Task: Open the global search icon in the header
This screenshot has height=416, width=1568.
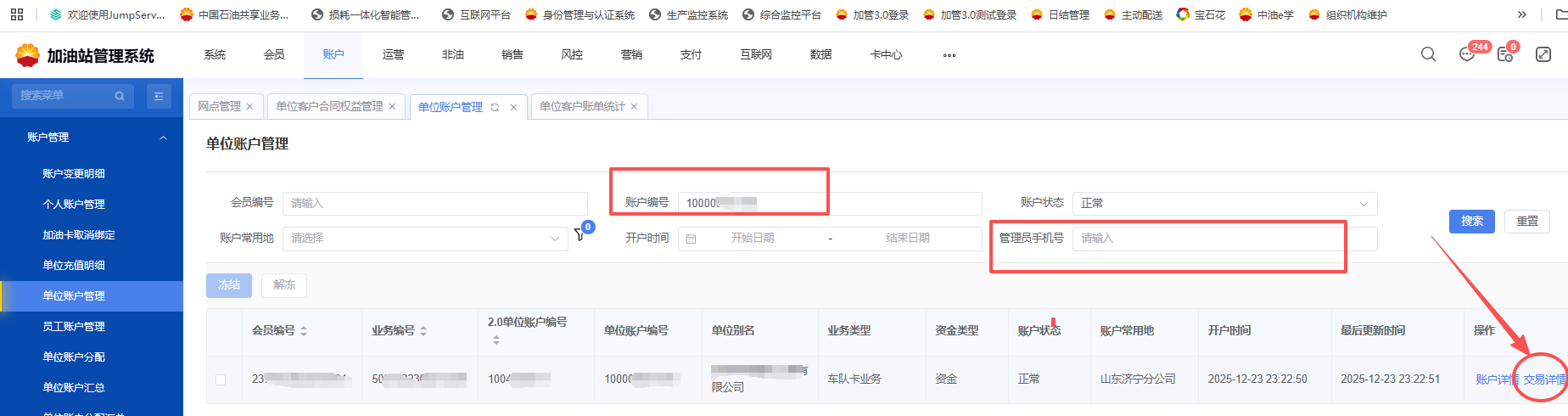Action: click(1428, 54)
